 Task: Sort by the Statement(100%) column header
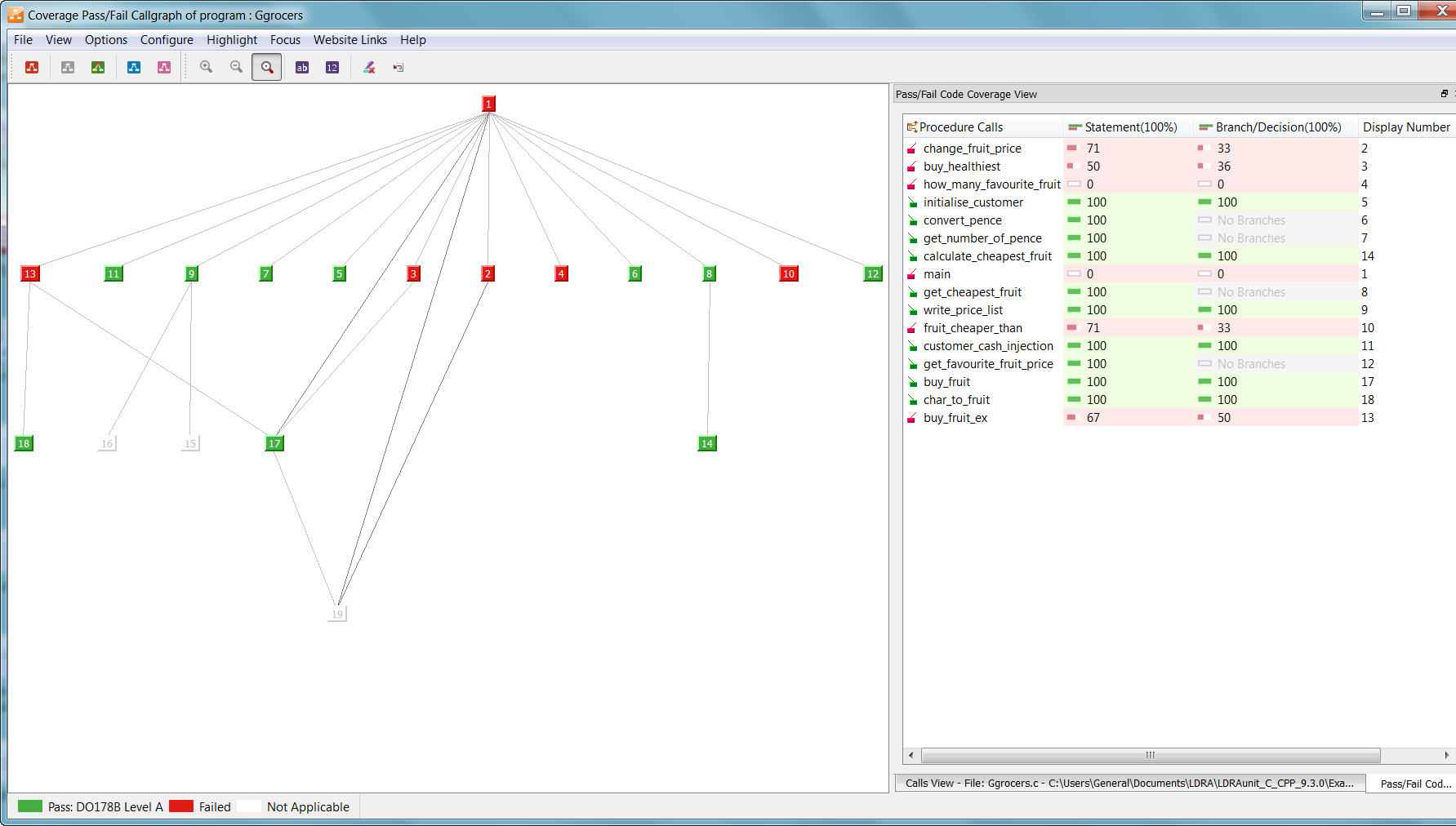coord(1129,127)
